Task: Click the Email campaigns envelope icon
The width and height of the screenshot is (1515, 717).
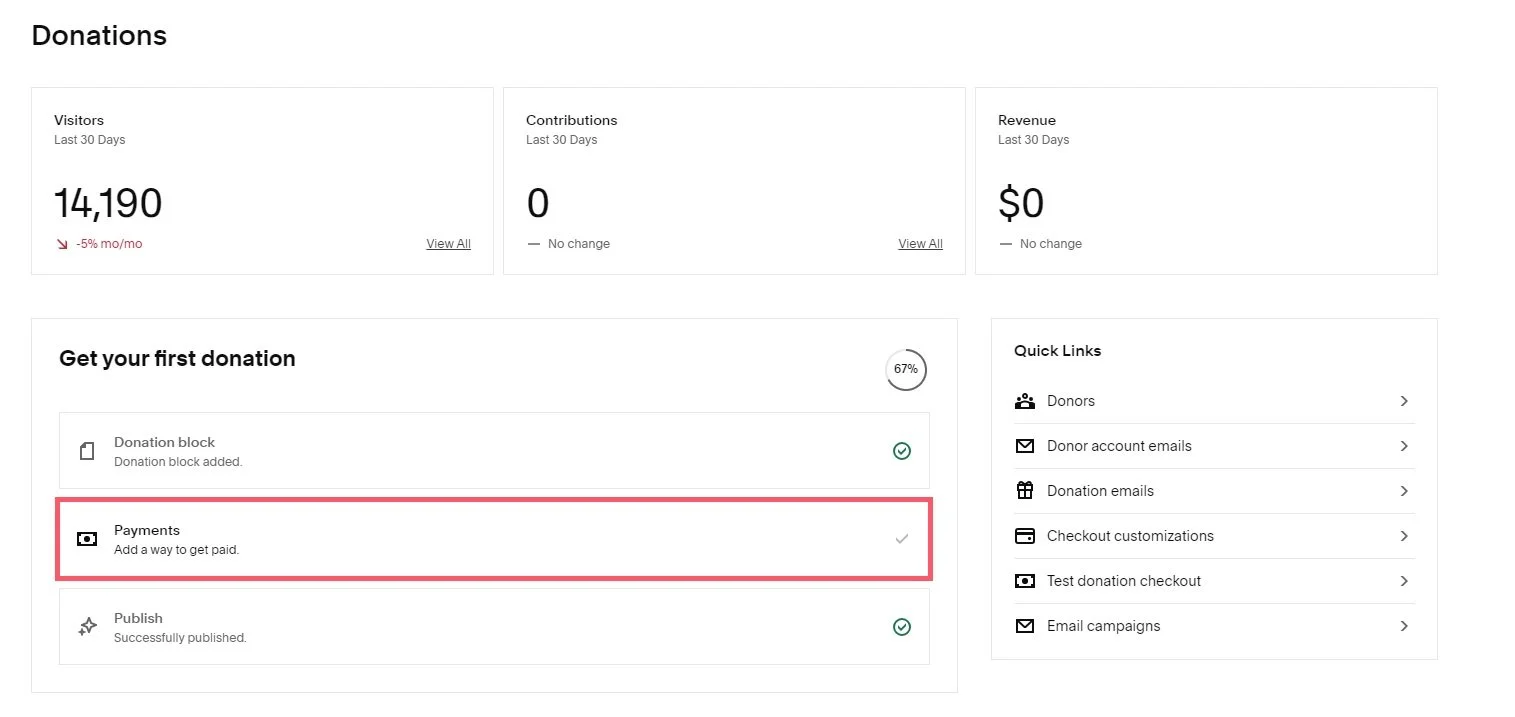Action: (1024, 625)
